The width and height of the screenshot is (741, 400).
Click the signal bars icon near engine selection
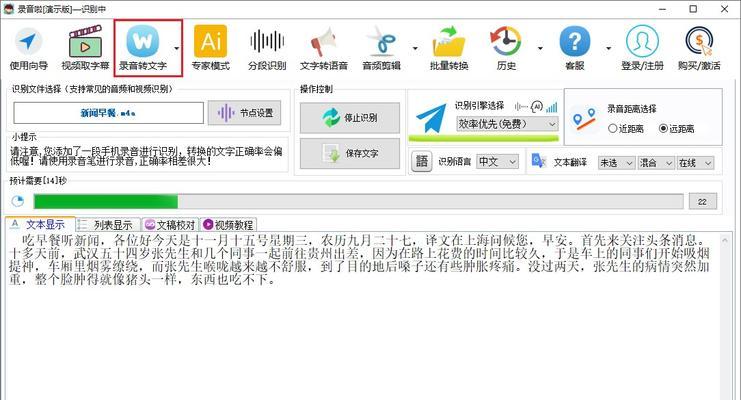point(551,107)
